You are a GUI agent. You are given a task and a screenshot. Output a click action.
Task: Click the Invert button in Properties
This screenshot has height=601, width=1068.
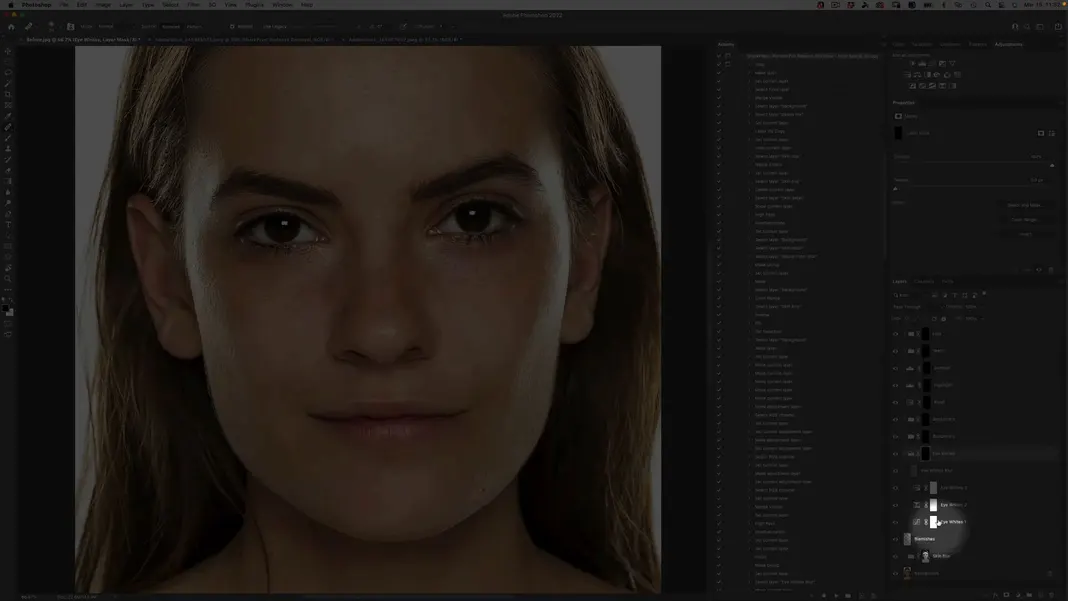point(1025,234)
